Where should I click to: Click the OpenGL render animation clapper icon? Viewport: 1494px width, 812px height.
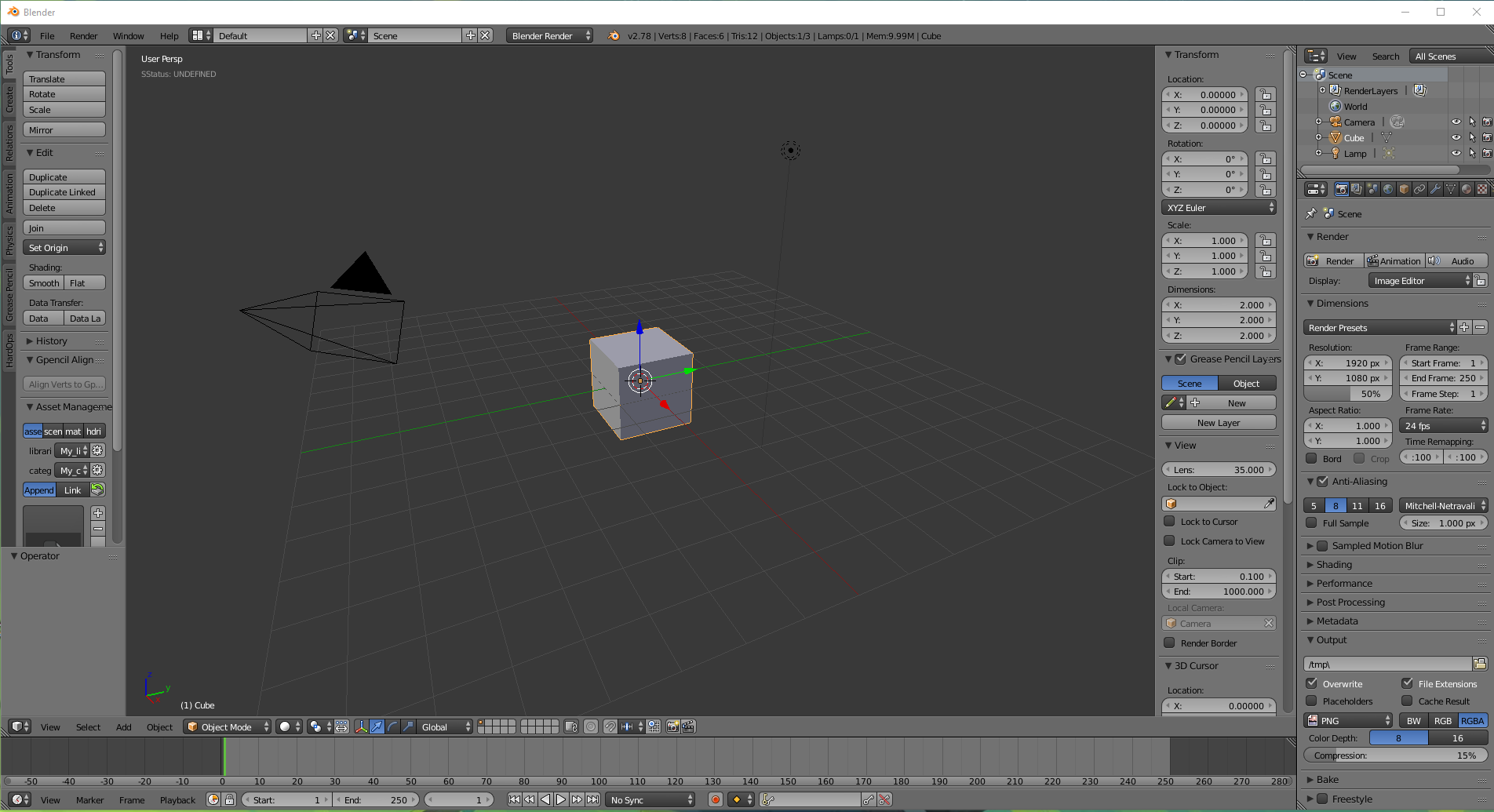688,726
